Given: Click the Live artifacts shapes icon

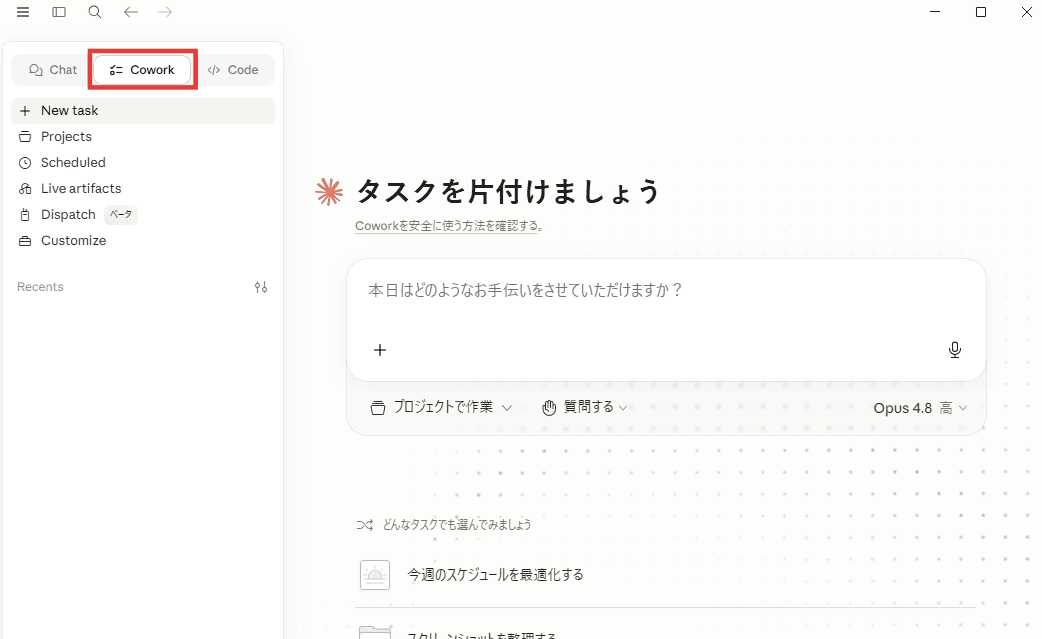Looking at the screenshot, I should click(x=25, y=189).
